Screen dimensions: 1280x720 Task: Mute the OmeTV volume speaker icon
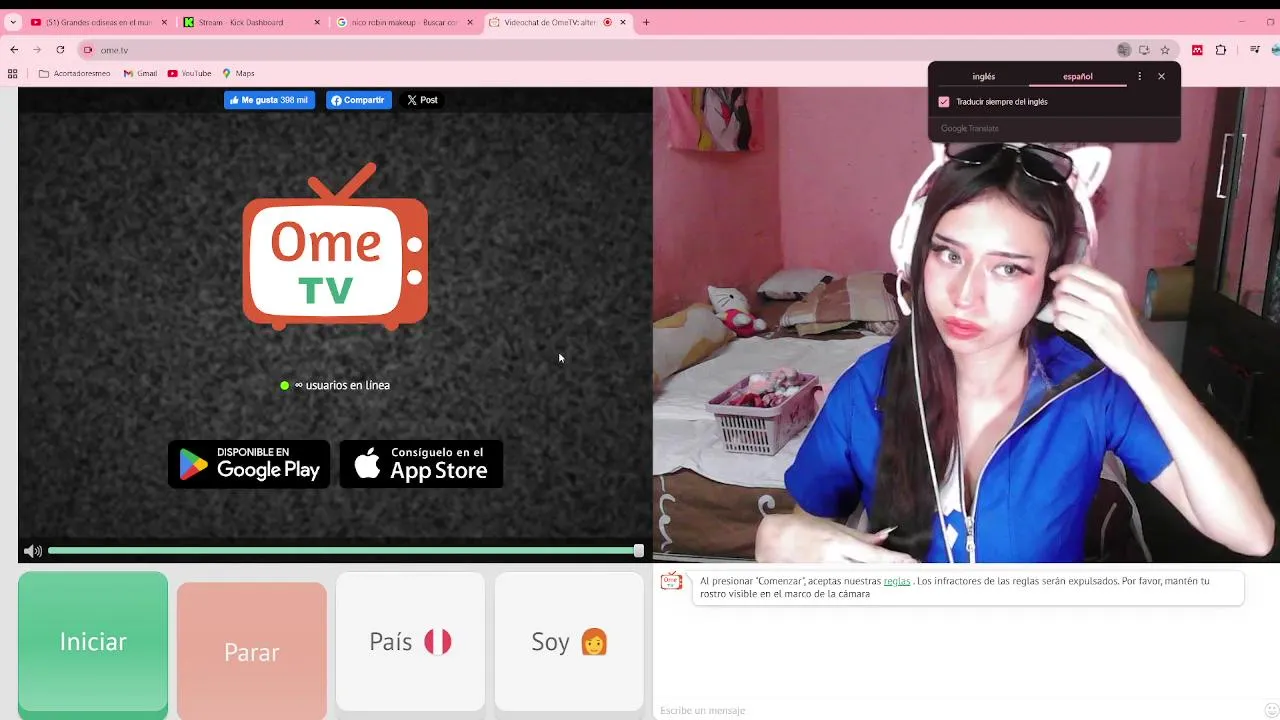coord(33,551)
